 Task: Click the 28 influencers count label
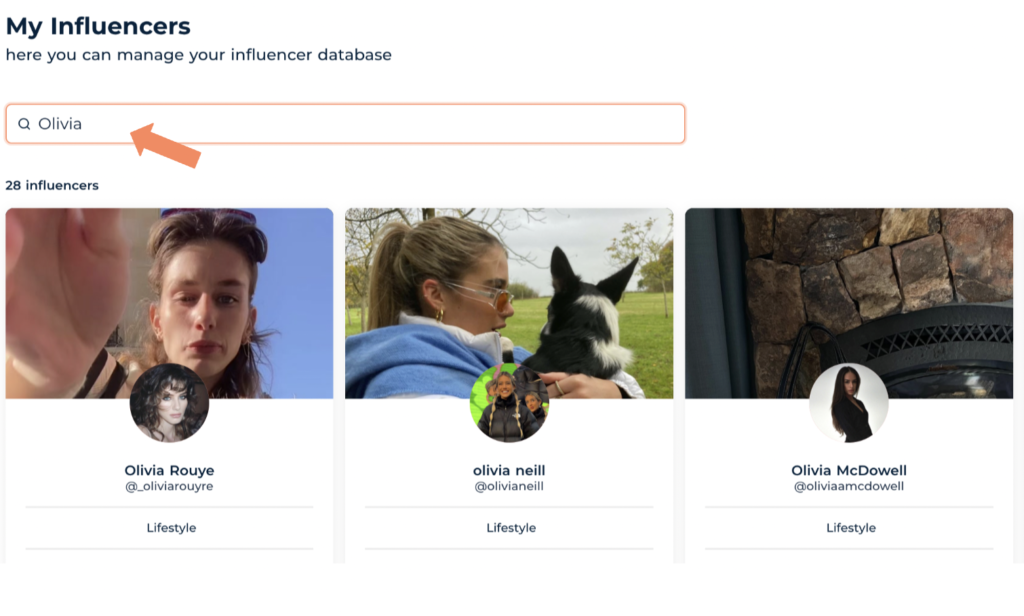[52, 185]
